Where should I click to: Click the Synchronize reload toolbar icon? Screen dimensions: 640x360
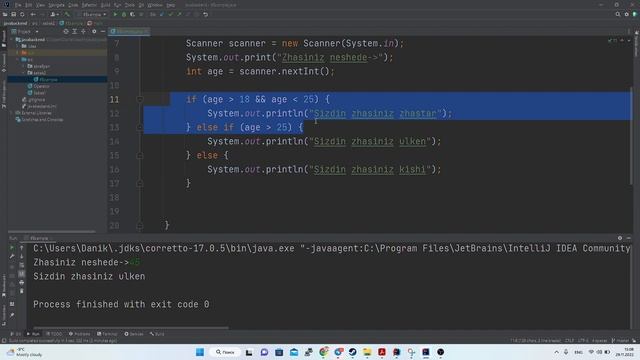[x=22, y=14]
